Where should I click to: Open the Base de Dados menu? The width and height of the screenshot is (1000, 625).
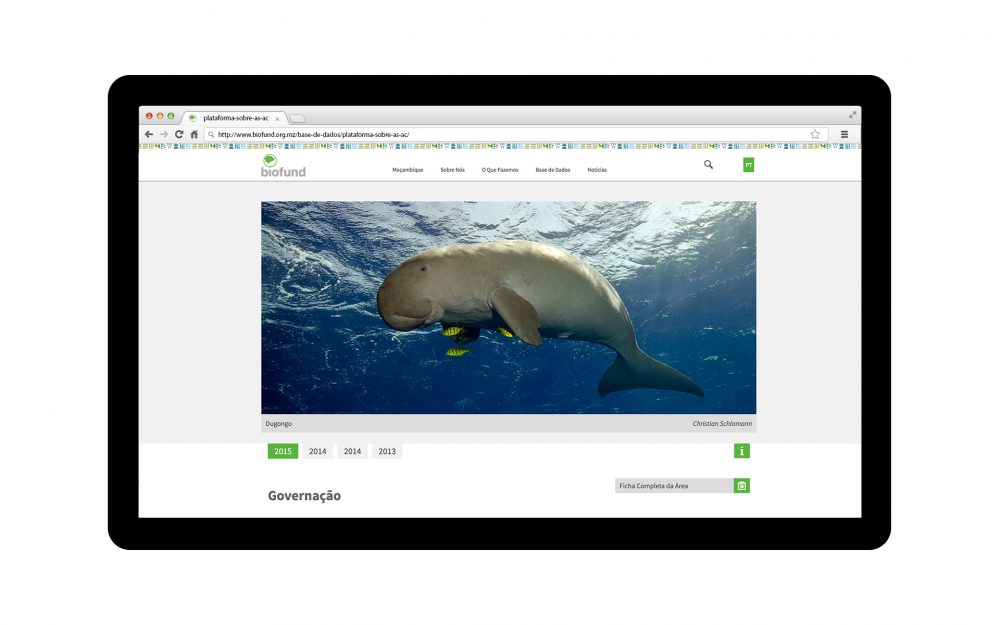coord(555,170)
